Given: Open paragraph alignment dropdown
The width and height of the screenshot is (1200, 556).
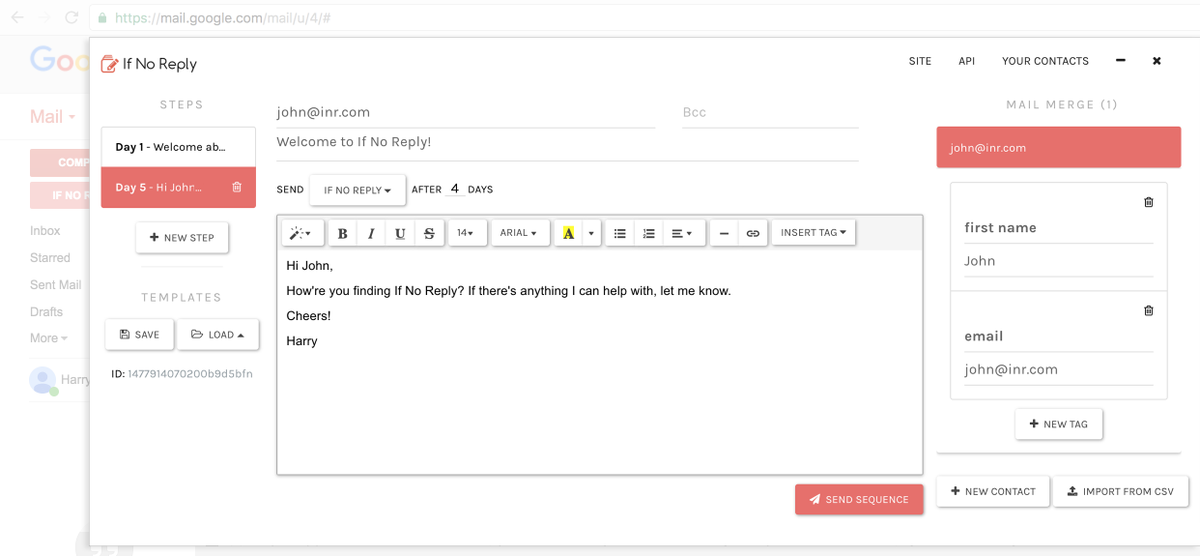Looking at the screenshot, I should click(682, 233).
